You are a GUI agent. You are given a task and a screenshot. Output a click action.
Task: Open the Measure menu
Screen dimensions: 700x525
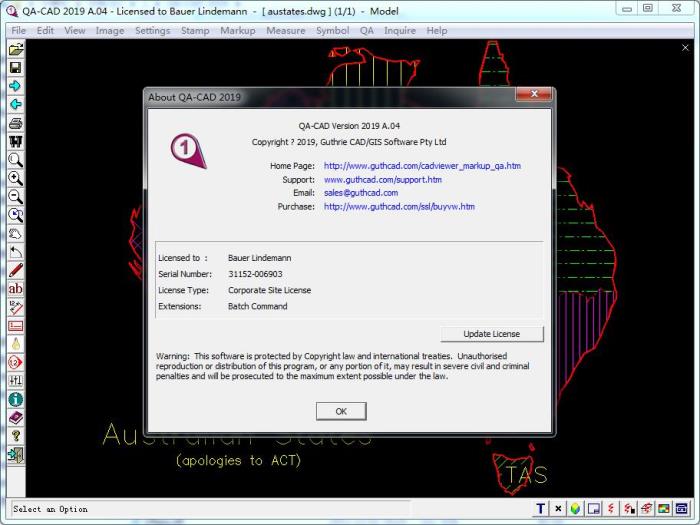(286, 30)
